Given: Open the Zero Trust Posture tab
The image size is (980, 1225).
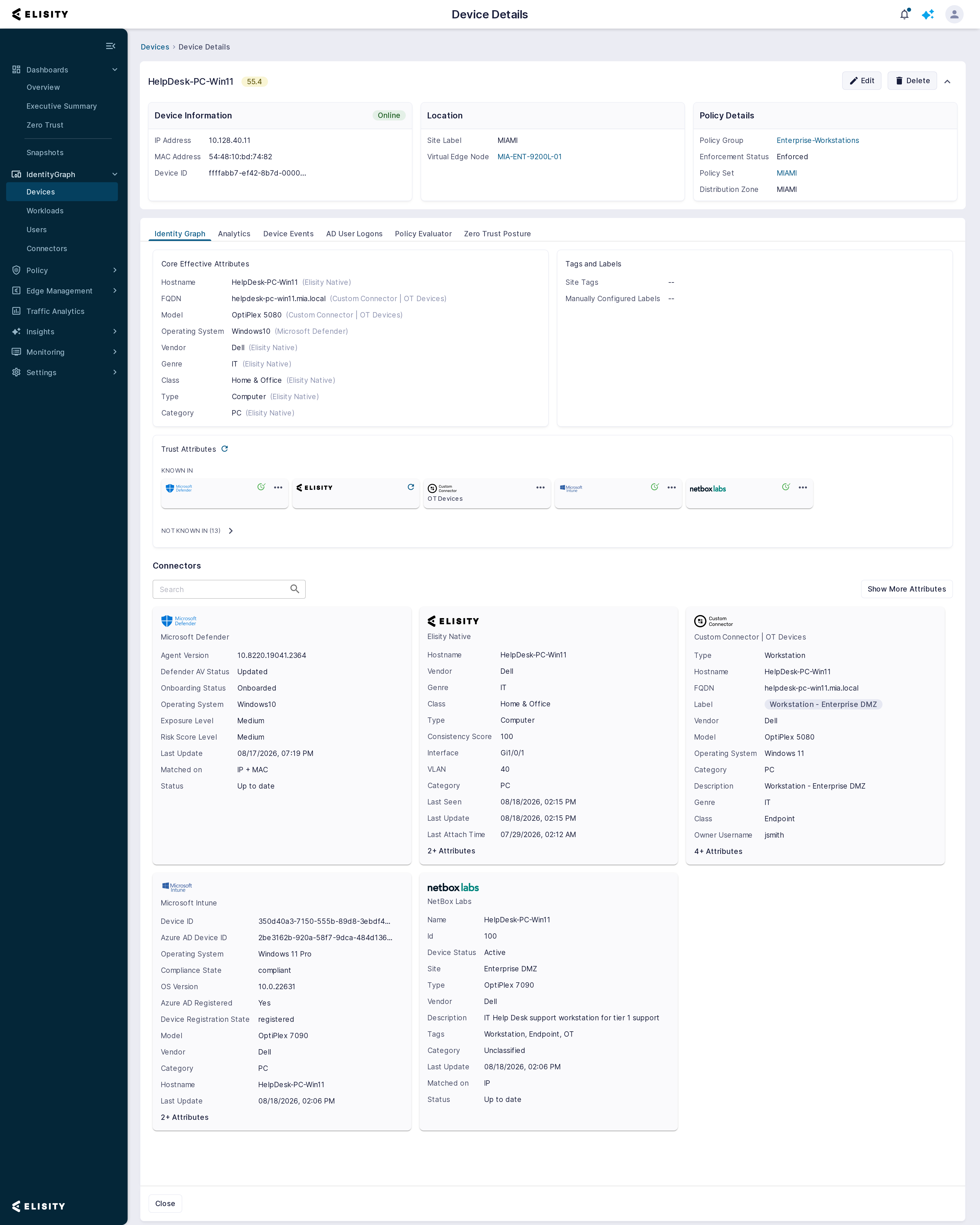Looking at the screenshot, I should pyautogui.click(x=497, y=234).
